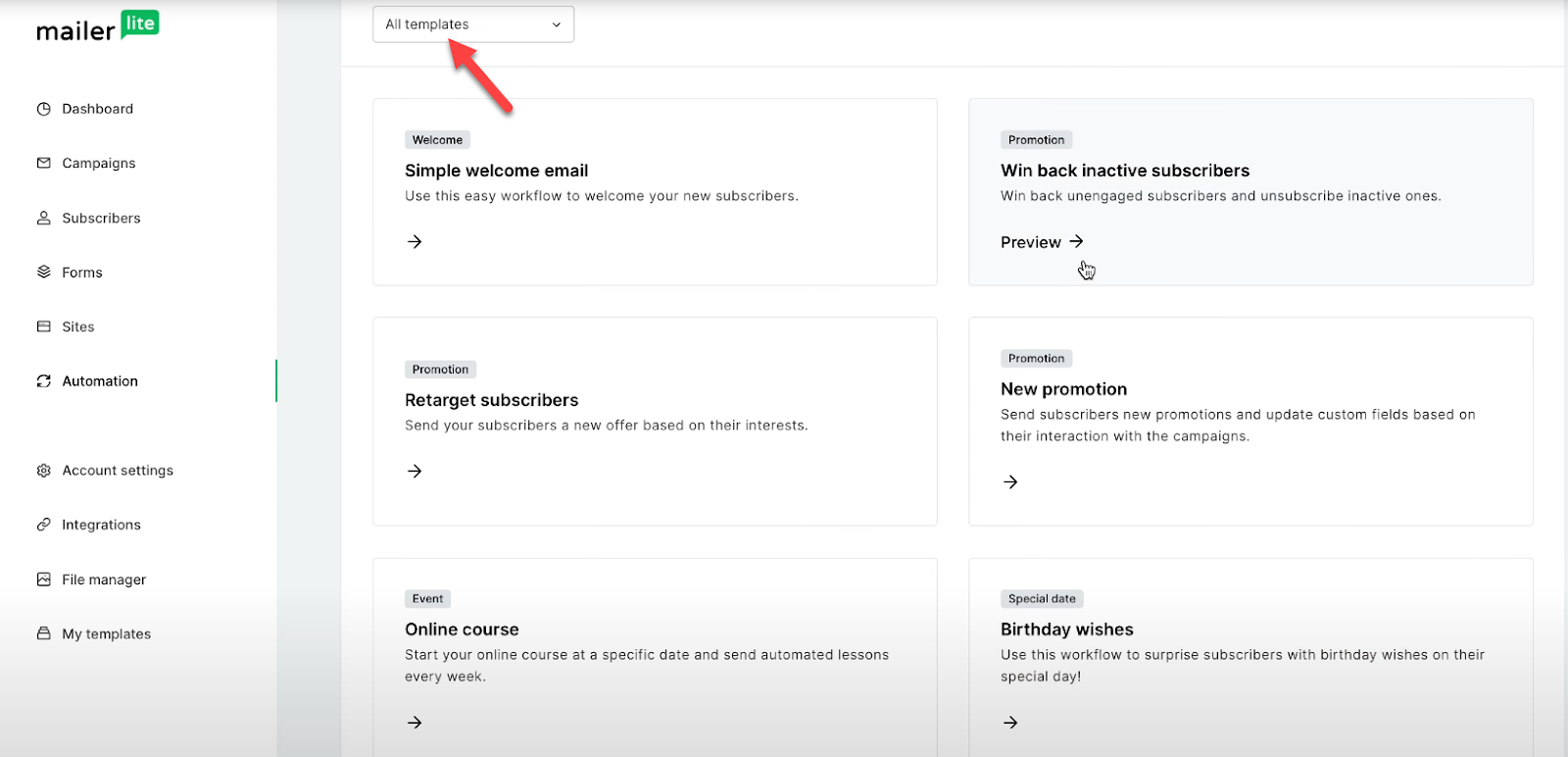Preview the Win back inactive subscribers template
The width and height of the screenshot is (1568, 757).
click(x=1042, y=242)
